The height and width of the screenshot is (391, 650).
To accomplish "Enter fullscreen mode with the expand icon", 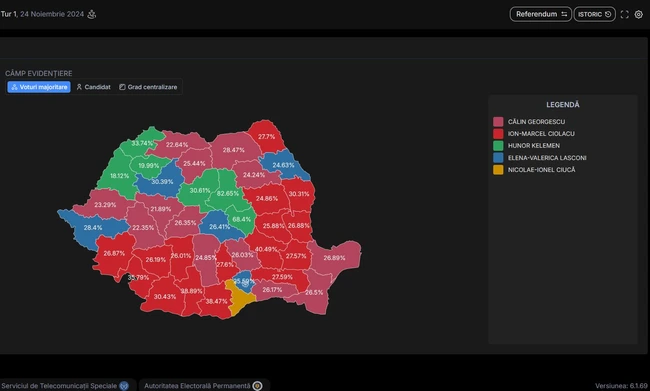I will pyautogui.click(x=625, y=15).
